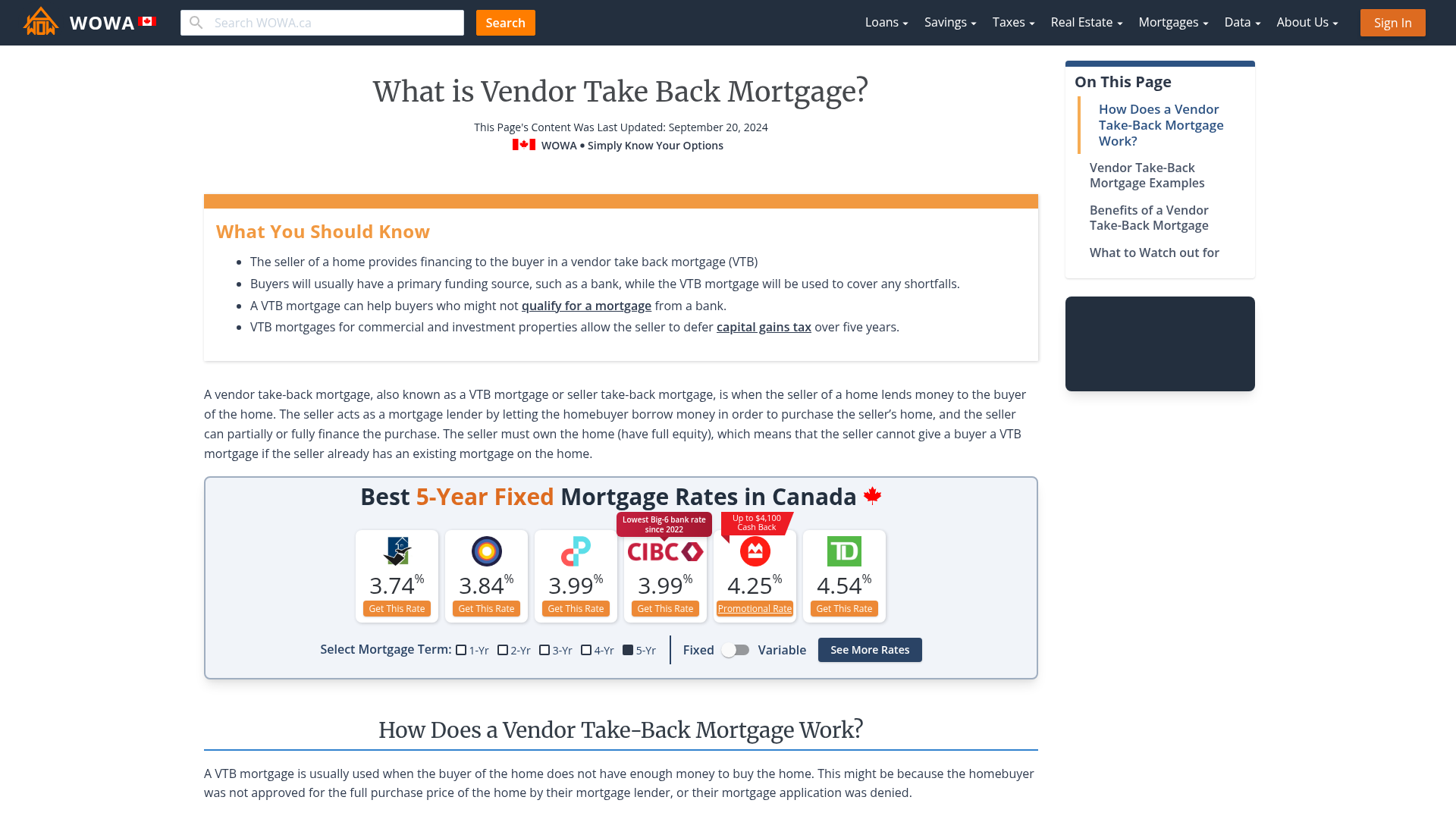Click the Sign In button

pos(1392,22)
